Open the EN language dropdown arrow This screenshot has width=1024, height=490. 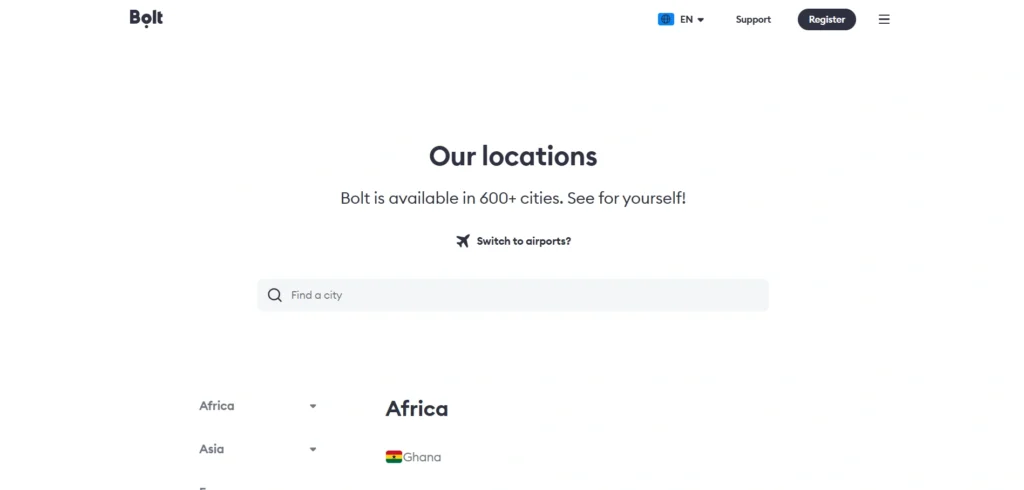[x=701, y=20]
